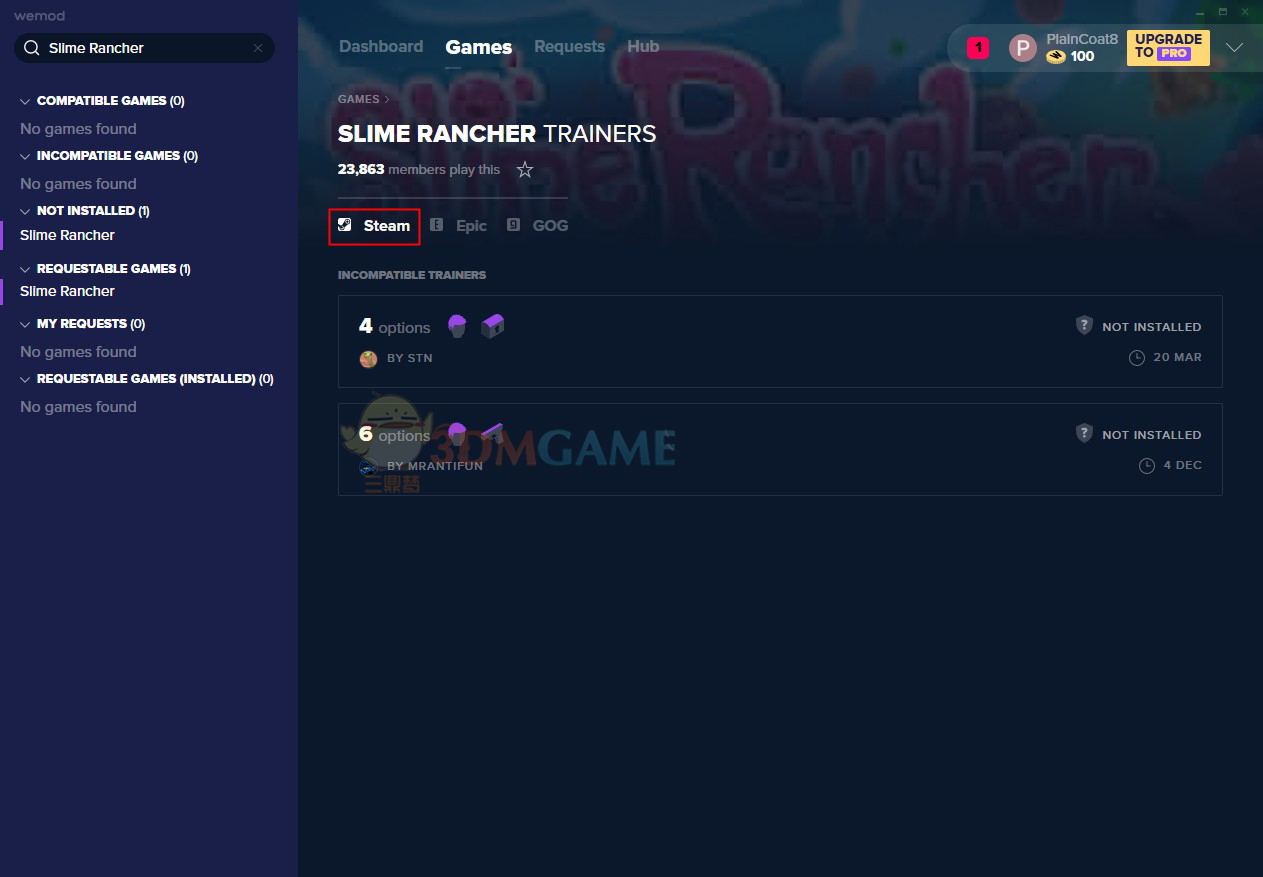Viewport: 1263px width, 877px height.
Task: Open the account dropdown arrow
Action: point(1234,47)
